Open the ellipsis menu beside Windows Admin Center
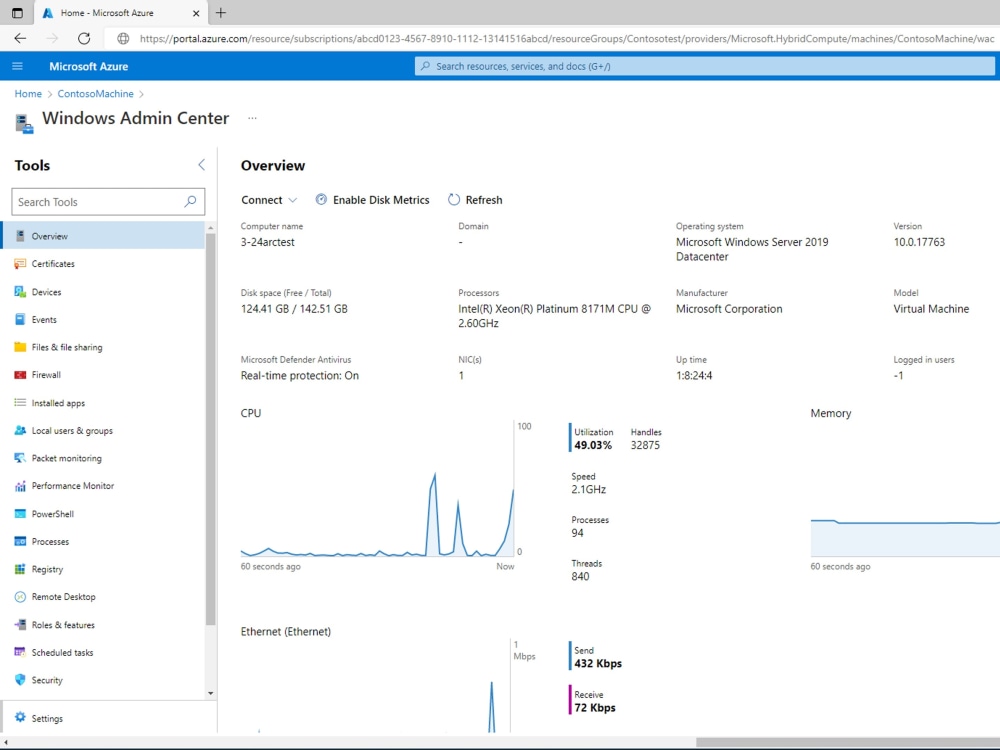Screen dimensions: 1000x750 pos(253,118)
